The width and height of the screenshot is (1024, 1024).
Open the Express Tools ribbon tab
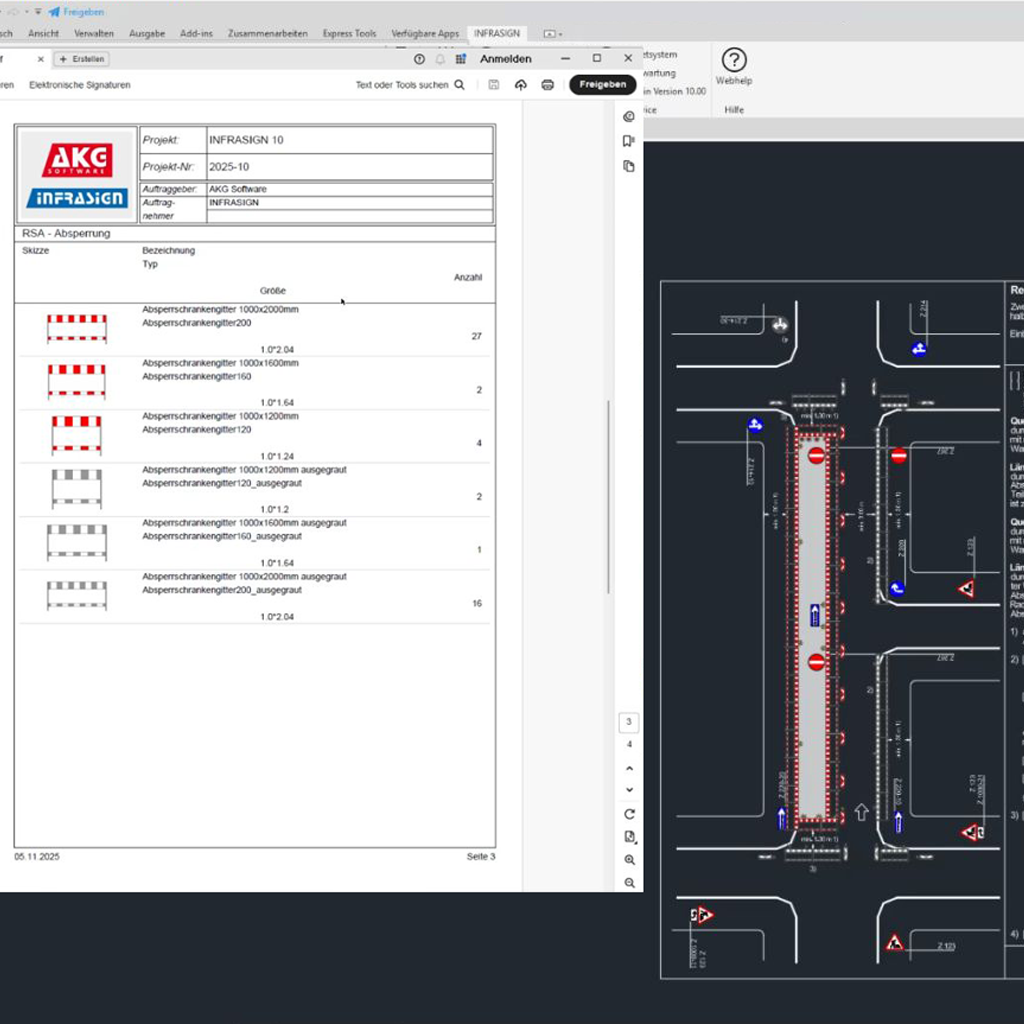349,34
